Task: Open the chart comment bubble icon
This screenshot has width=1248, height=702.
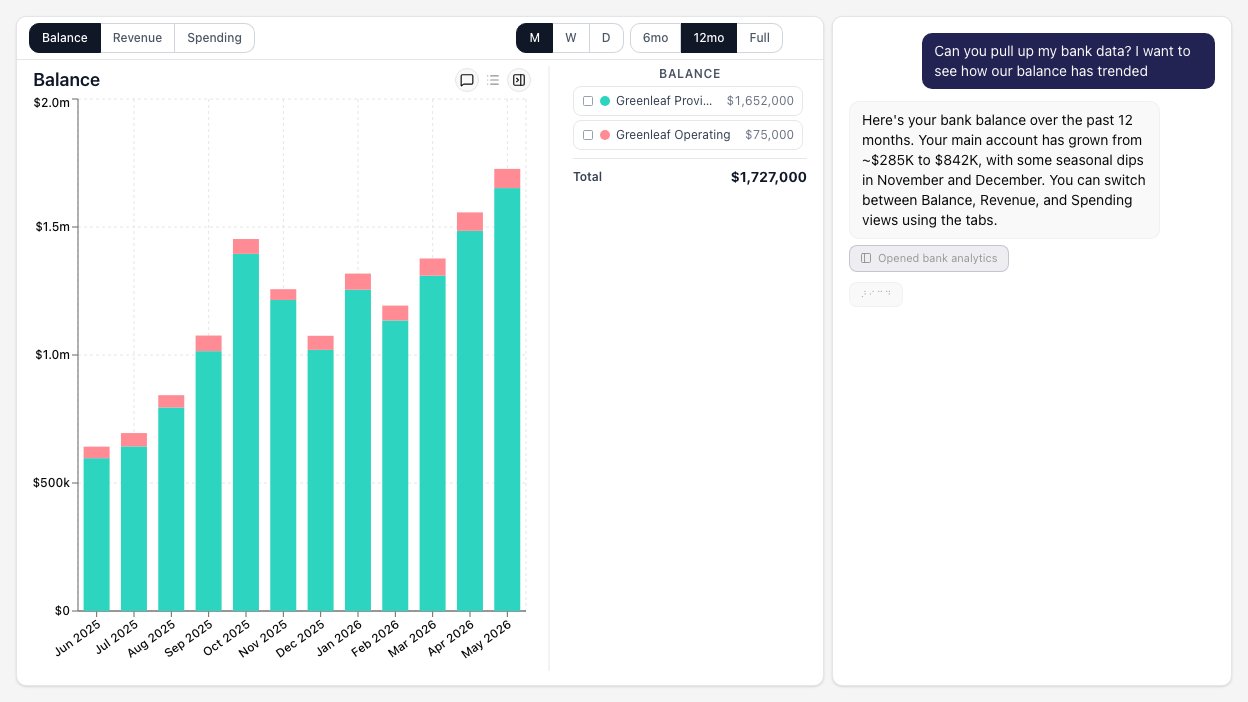Action: 467,80
